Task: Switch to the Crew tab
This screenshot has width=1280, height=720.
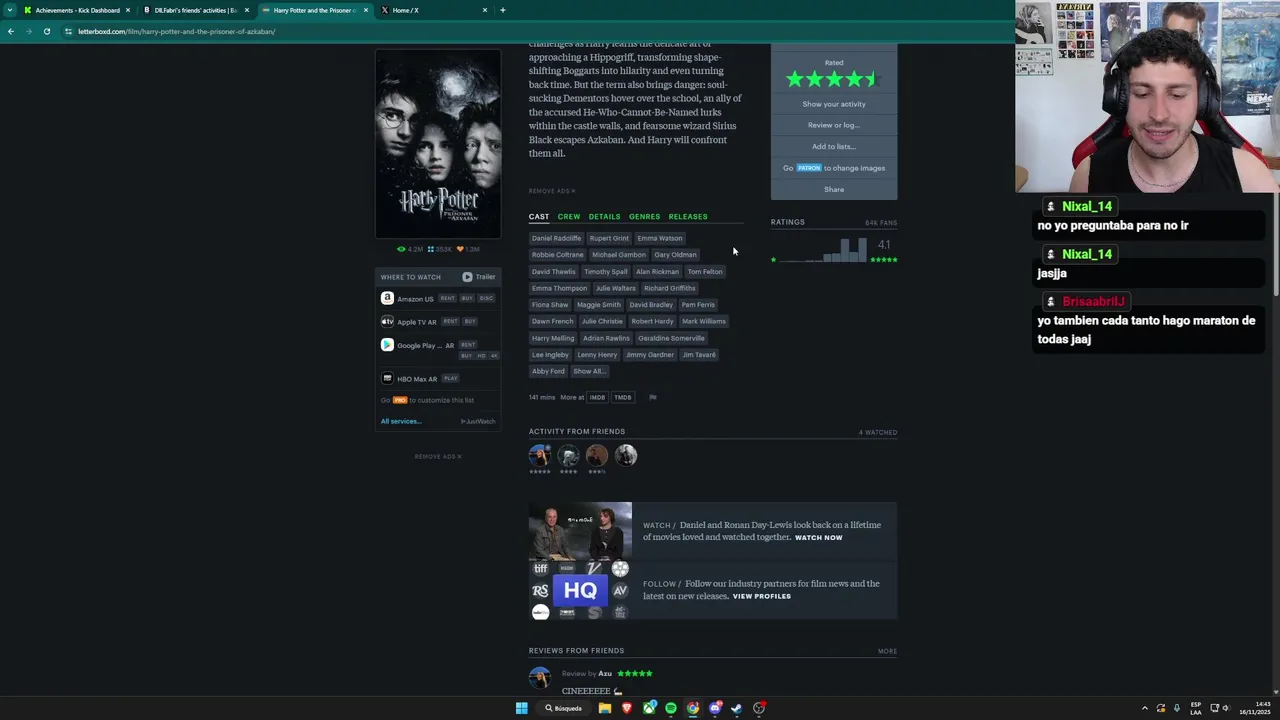Action: (569, 216)
